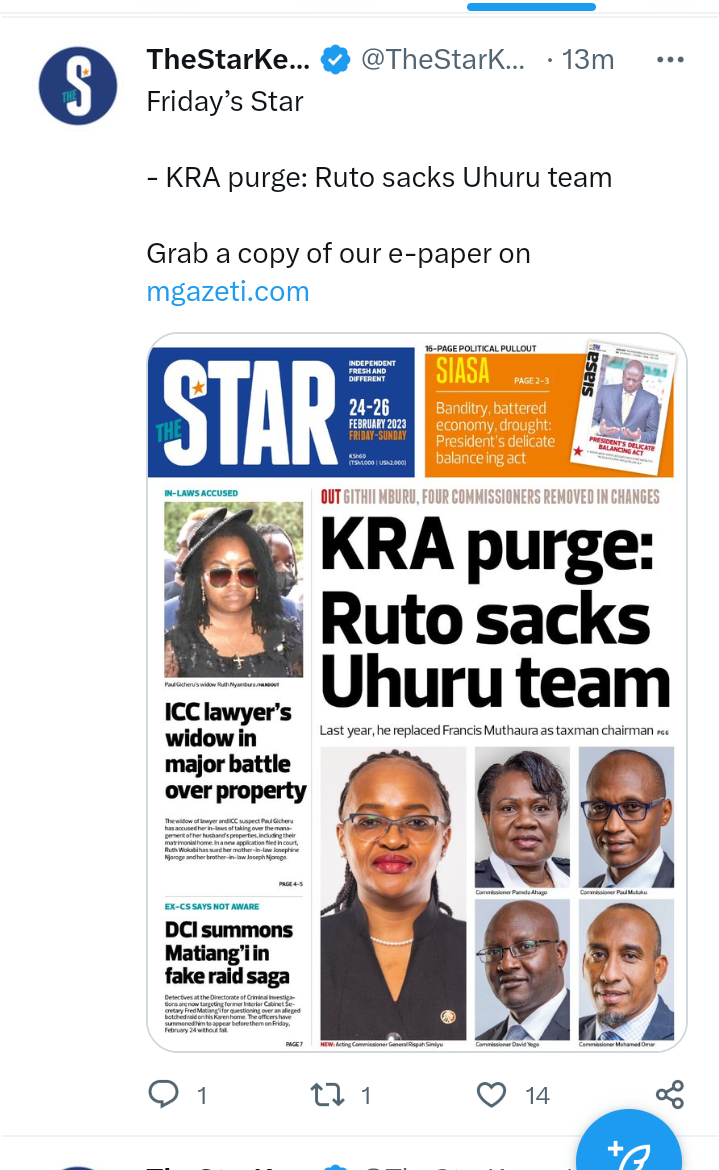Share the tweet via share icon

[x=670, y=1095]
